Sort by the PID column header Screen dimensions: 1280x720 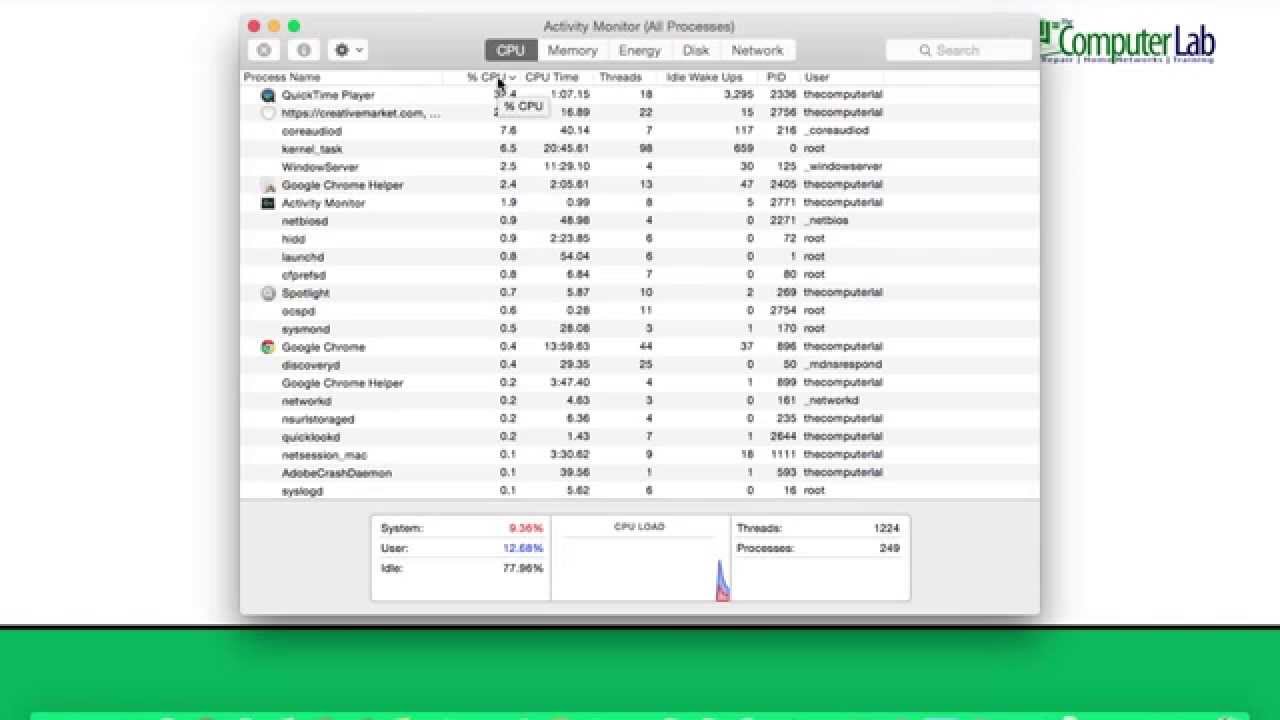point(776,77)
